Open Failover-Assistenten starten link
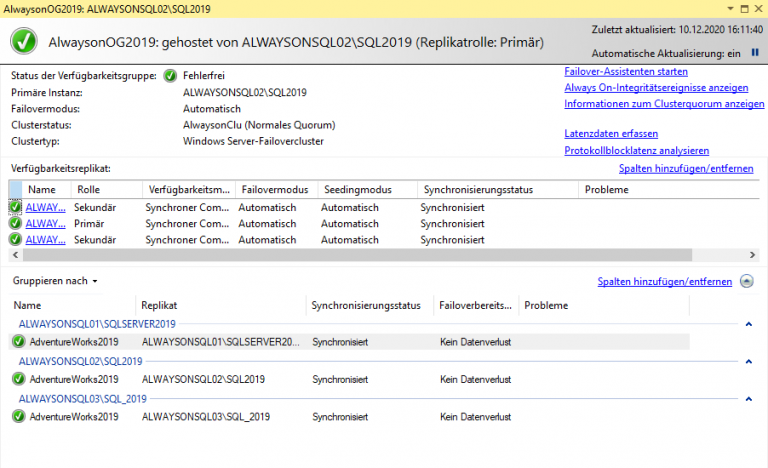Screen dimensions: 768x468 click(x=626, y=72)
